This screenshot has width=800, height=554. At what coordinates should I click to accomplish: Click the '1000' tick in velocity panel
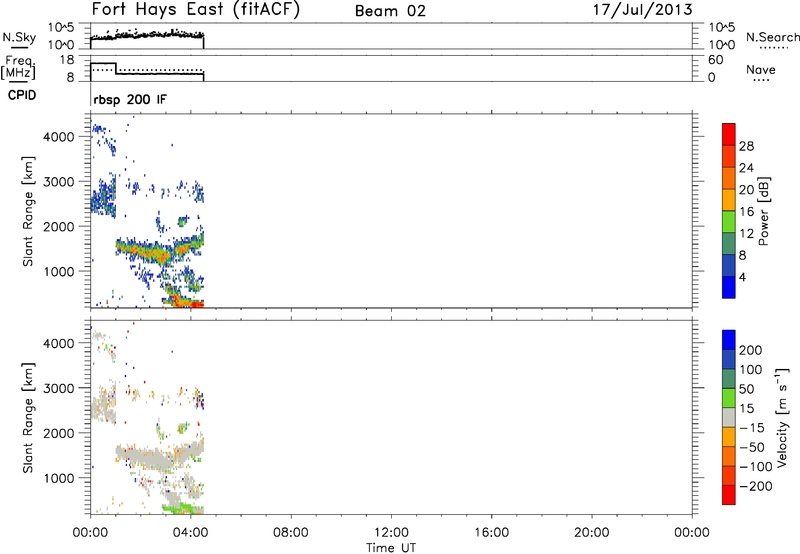point(59,478)
